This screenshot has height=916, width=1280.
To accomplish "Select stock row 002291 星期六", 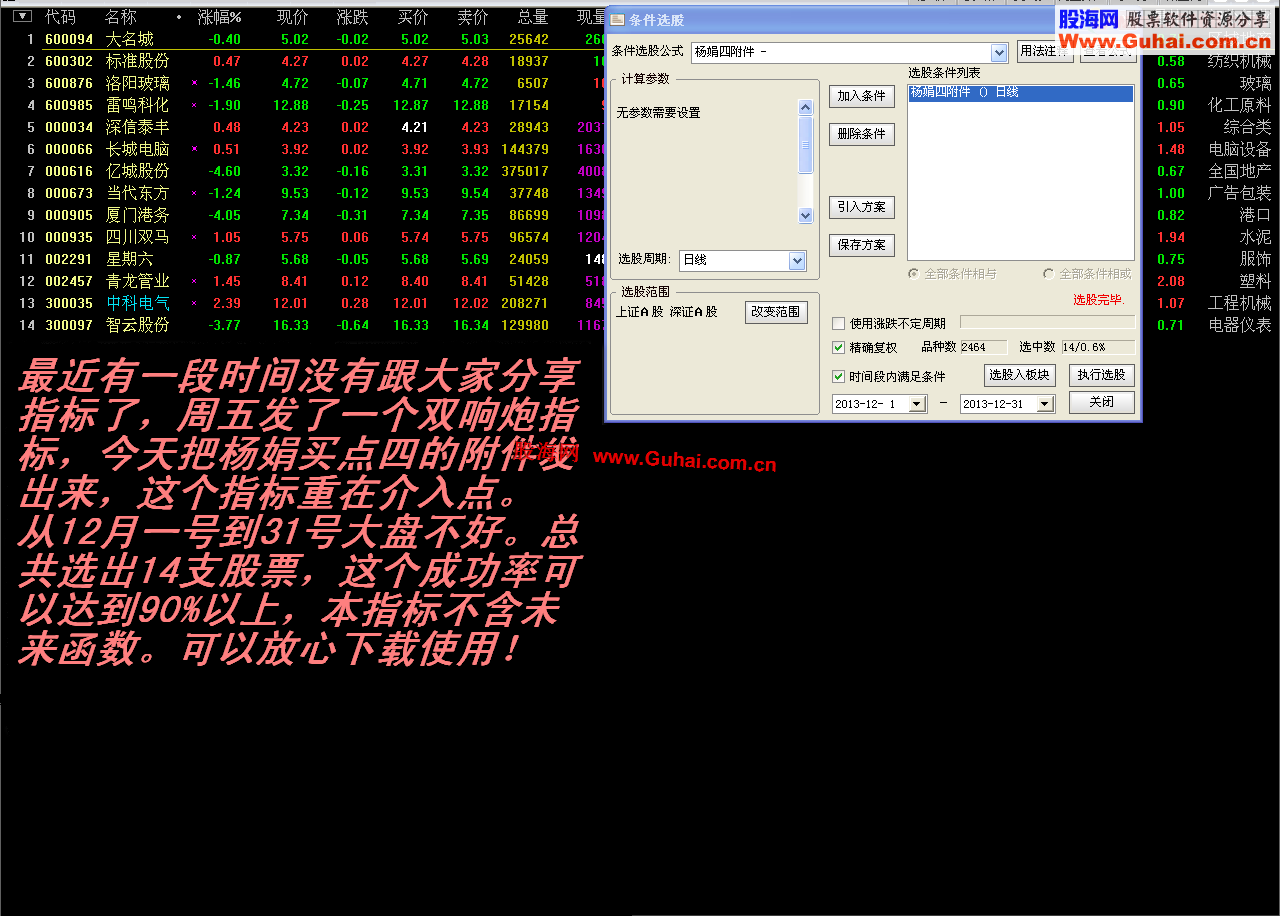I will pos(304,259).
